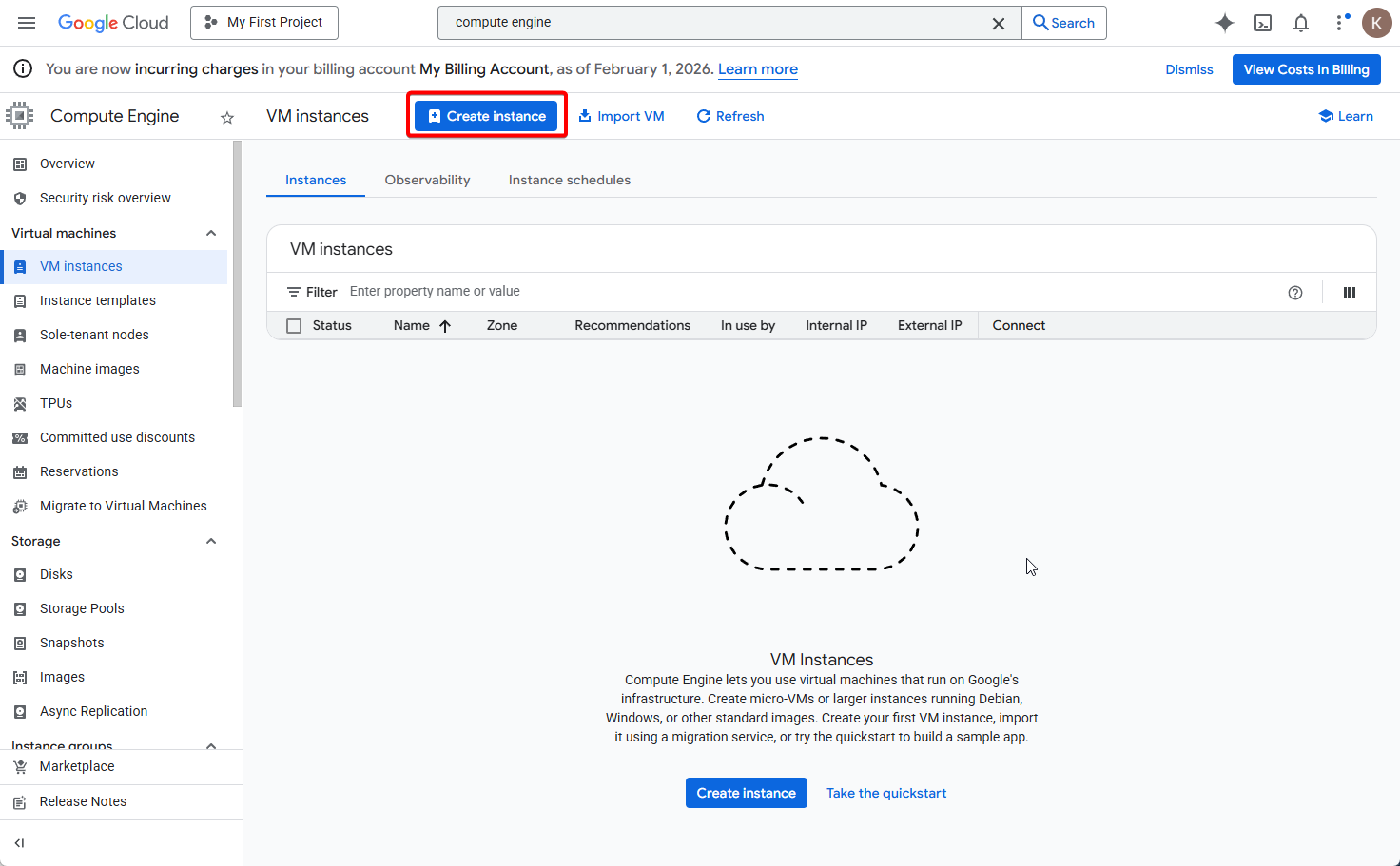Open the account avatar K
The width and height of the screenshot is (1400, 866).
[x=1376, y=23]
